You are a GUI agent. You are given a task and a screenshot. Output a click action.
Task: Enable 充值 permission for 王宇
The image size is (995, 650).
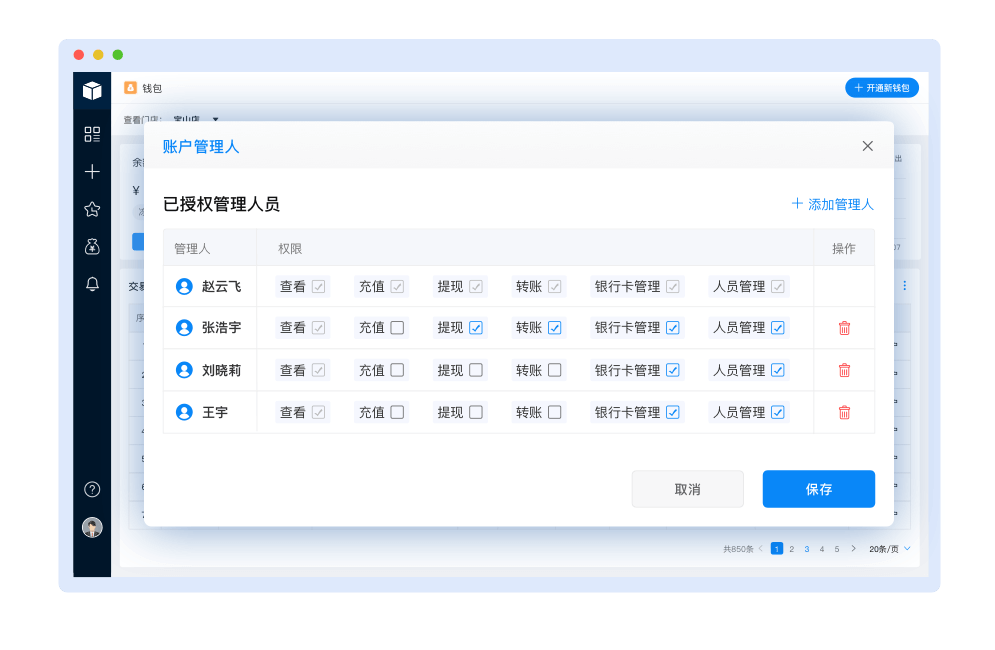(x=397, y=412)
